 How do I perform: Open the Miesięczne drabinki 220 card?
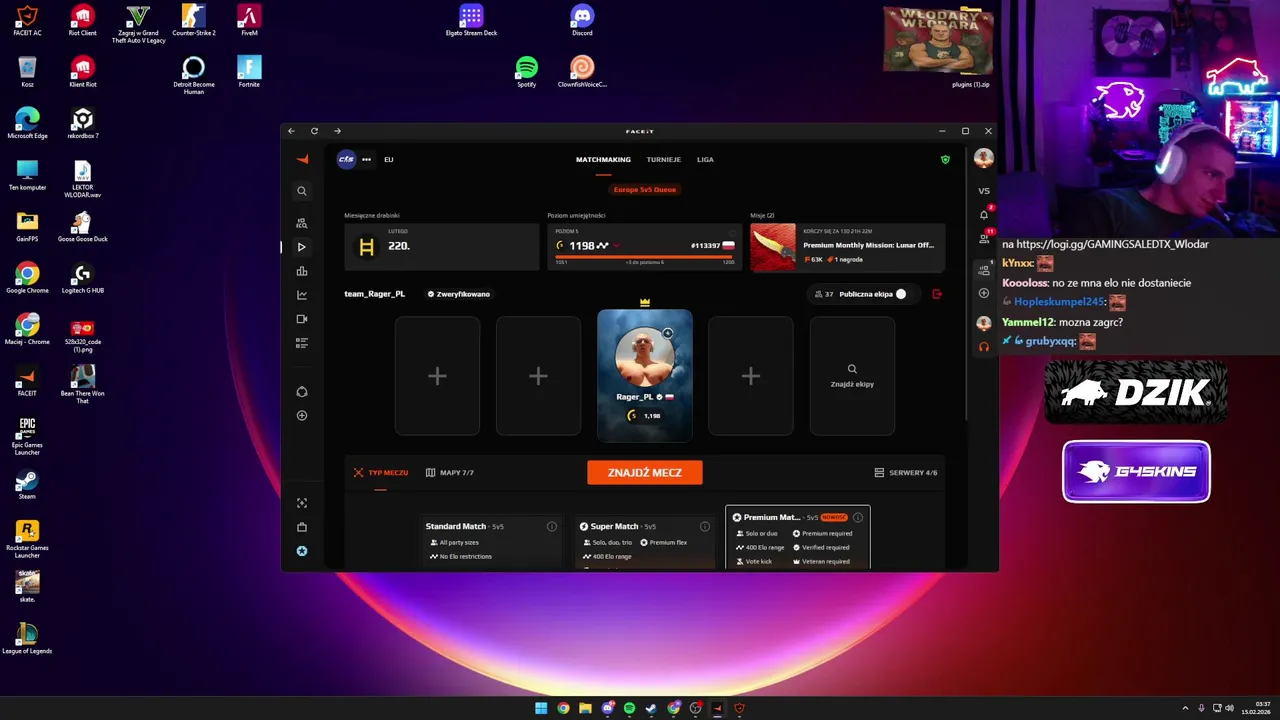coord(442,247)
